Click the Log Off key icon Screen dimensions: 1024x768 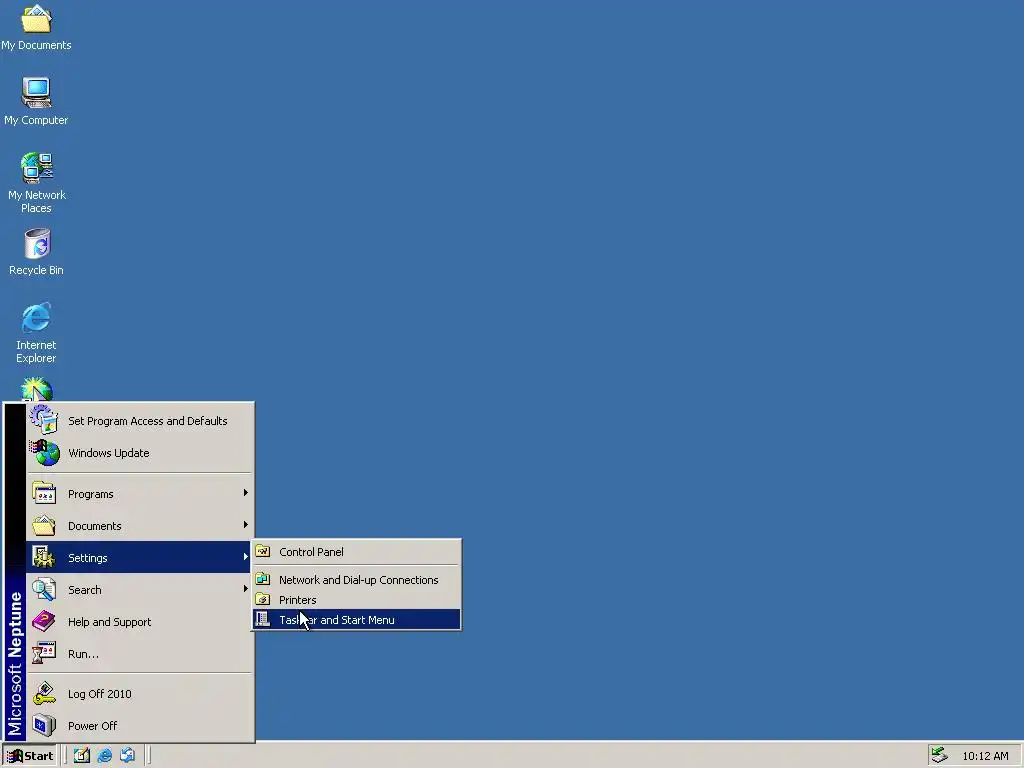(44, 694)
